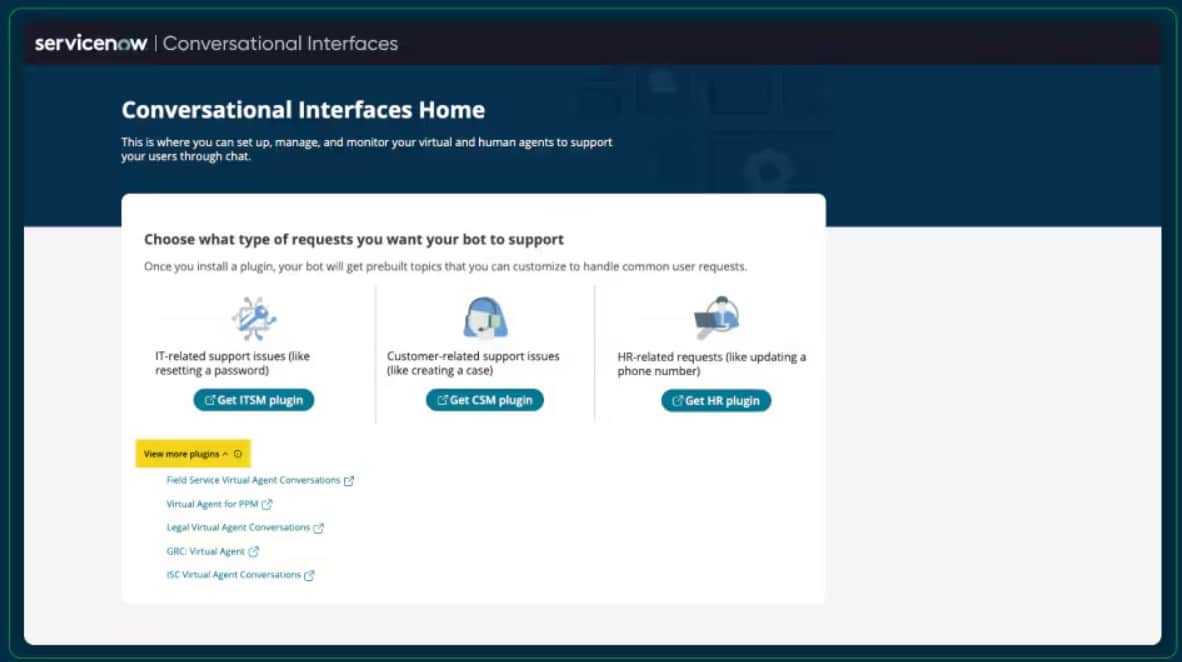
Task: Click 'Once you install a plugin' sentence
Action: 446,266
